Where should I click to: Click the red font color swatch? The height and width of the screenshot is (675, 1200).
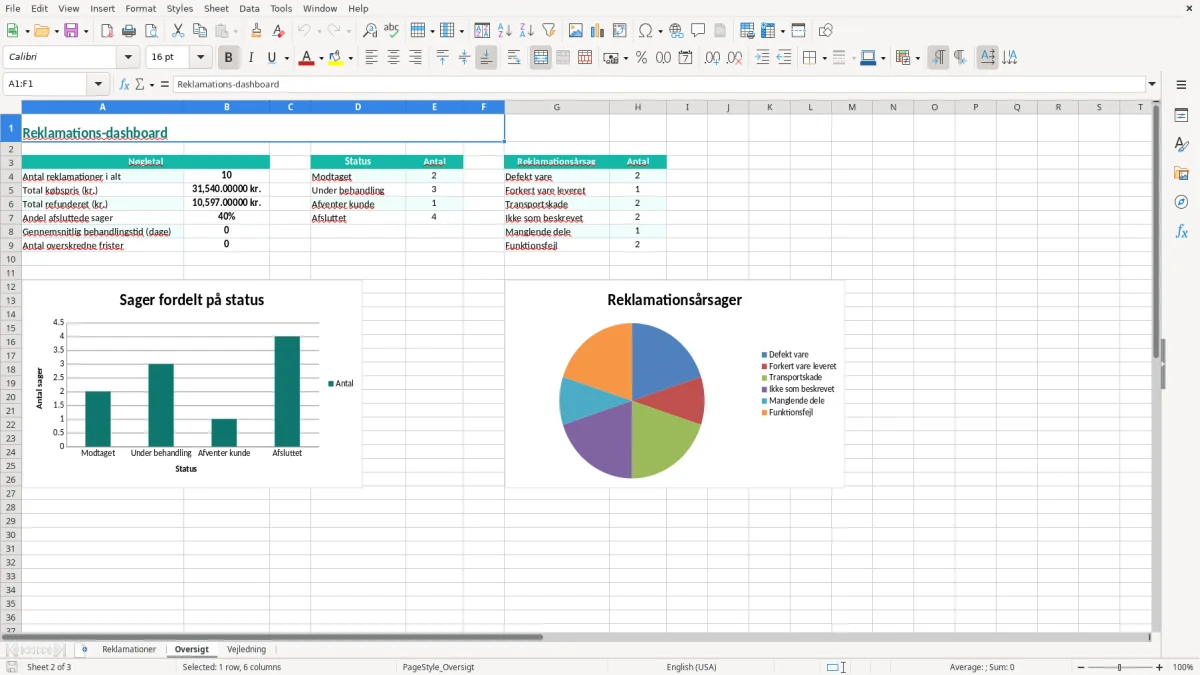pos(305,58)
